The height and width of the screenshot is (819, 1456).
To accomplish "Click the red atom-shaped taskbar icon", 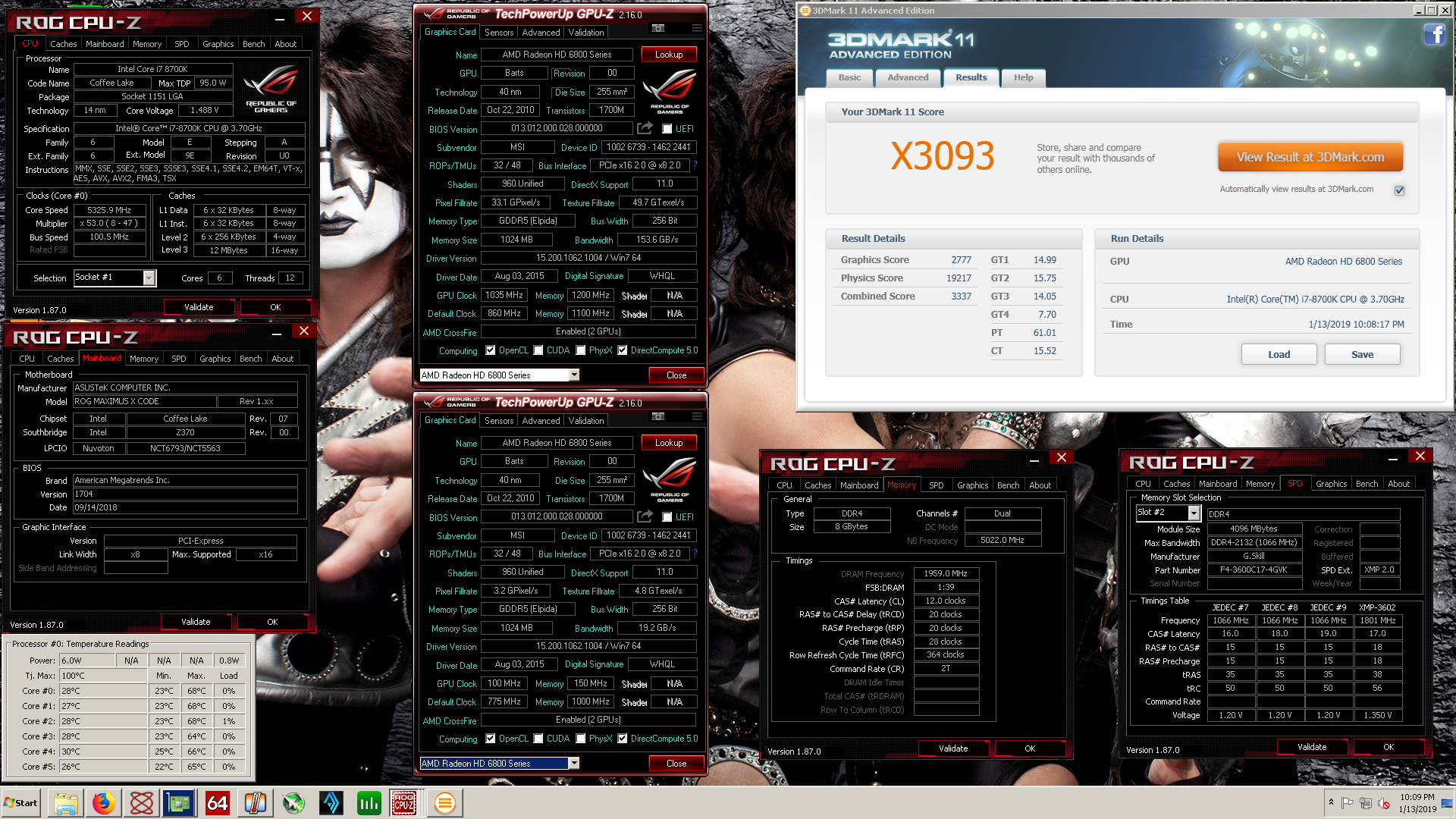I will coord(141,803).
